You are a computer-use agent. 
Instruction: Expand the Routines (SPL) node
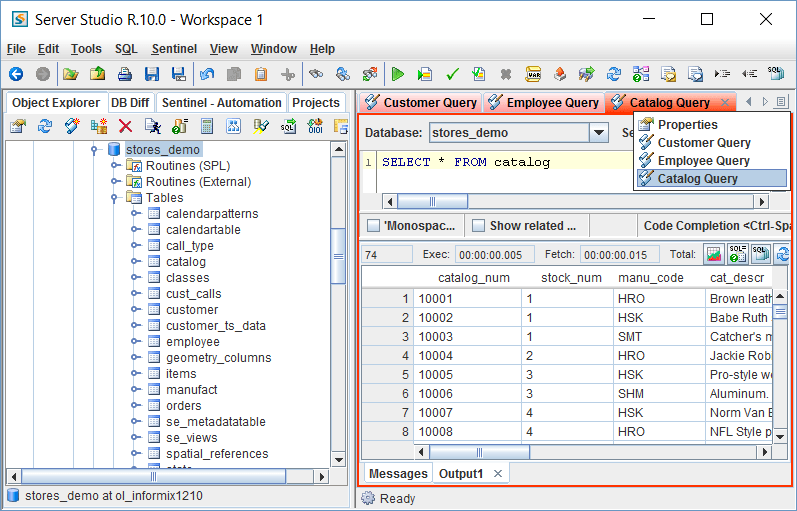(116, 166)
